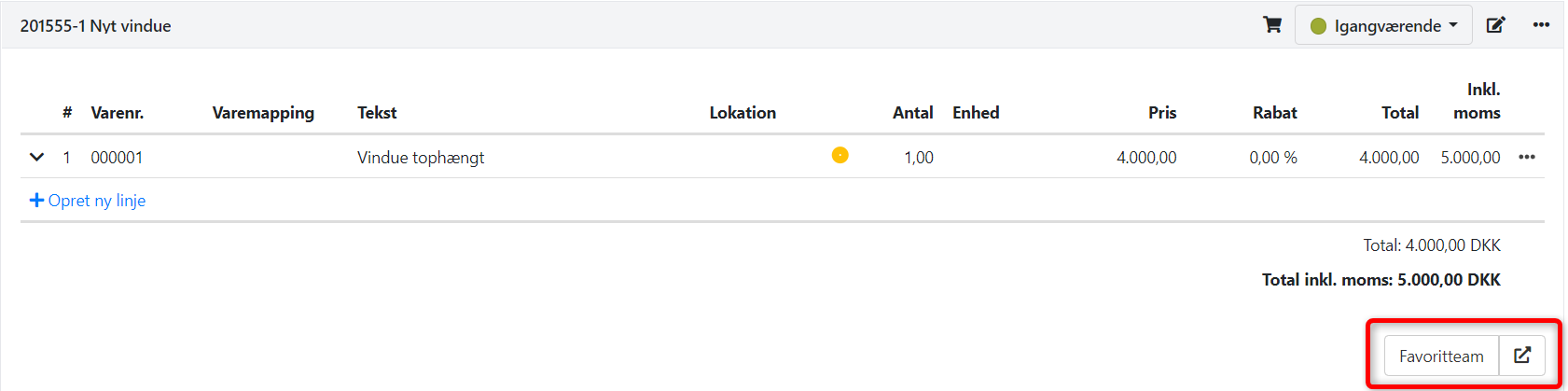This screenshot has width=1568, height=391.
Task: Open the header three-dots menu
Action: click(x=1541, y=25)
